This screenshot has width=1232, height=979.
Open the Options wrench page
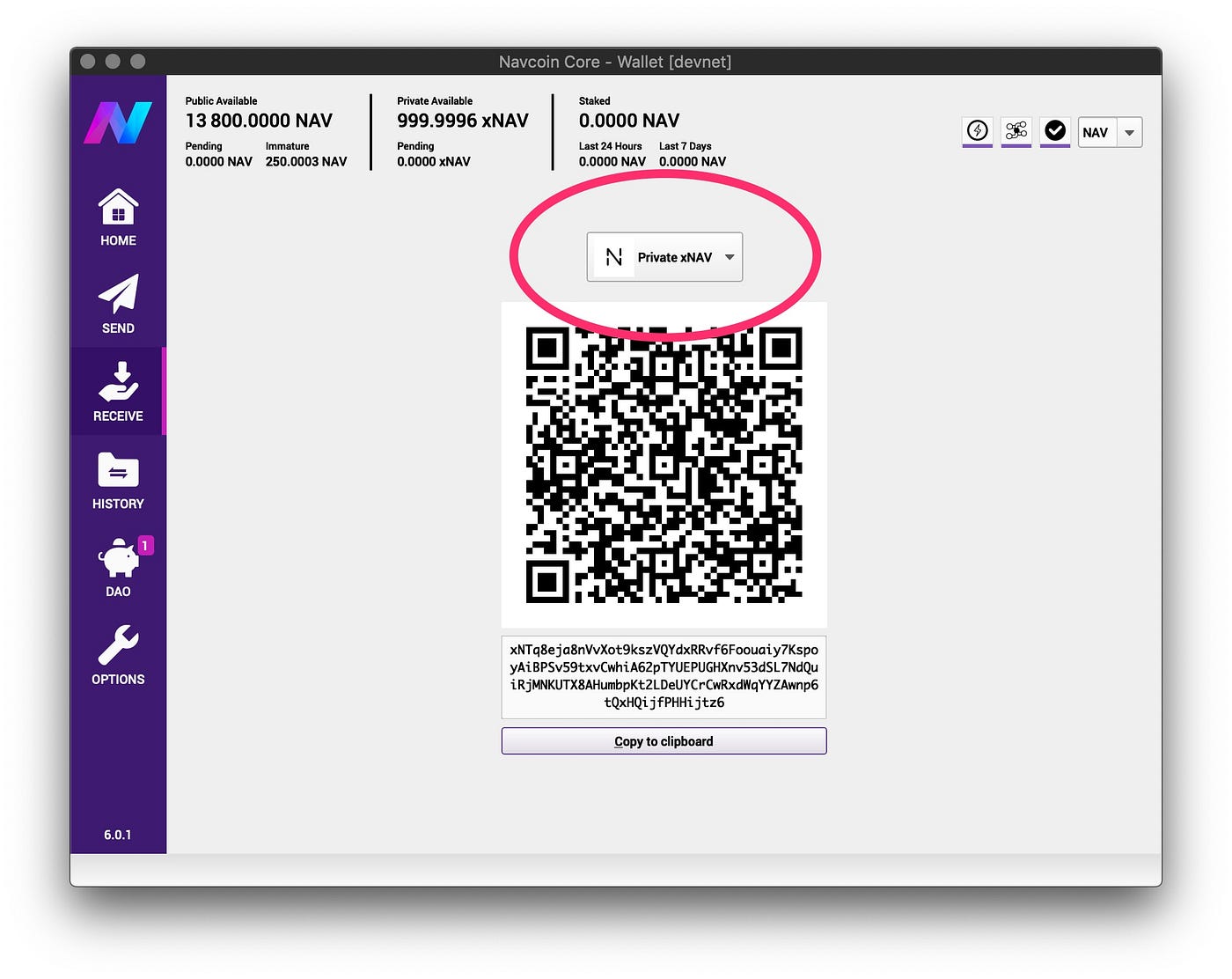pyautogui.click(x=118, y=656)
